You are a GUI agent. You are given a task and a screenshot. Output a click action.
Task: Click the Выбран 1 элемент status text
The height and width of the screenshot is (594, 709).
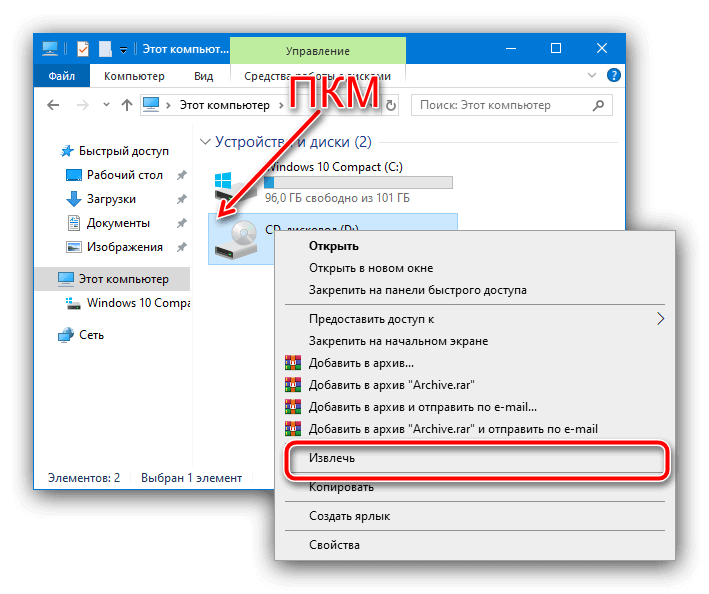point(191,478)
